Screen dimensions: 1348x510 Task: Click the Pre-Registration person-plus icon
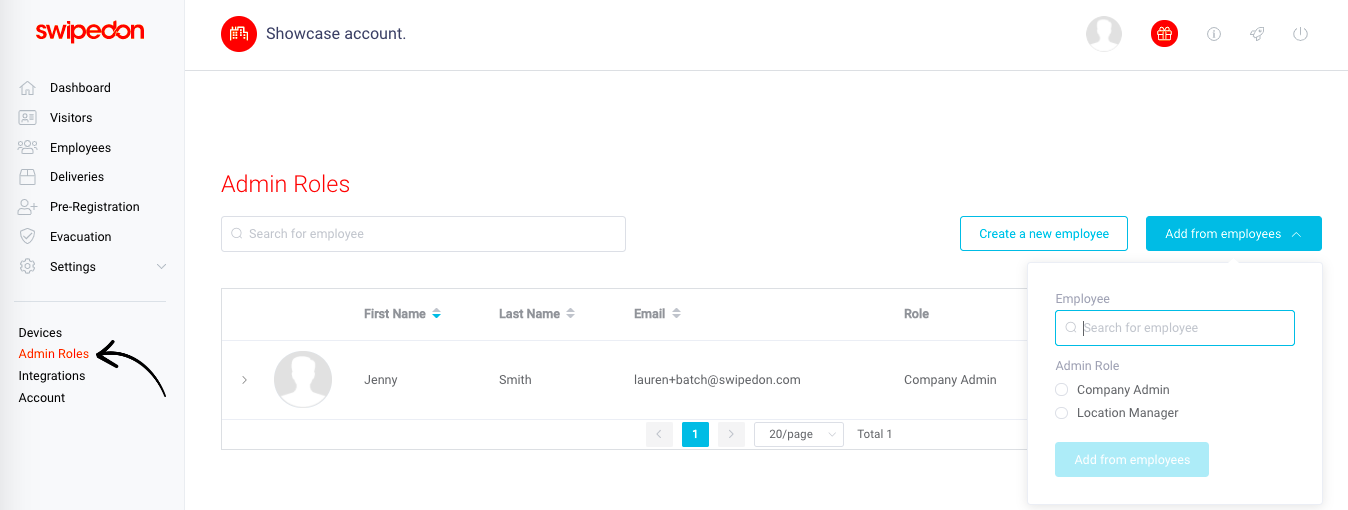pyautogui.click(x=28, y=207)
